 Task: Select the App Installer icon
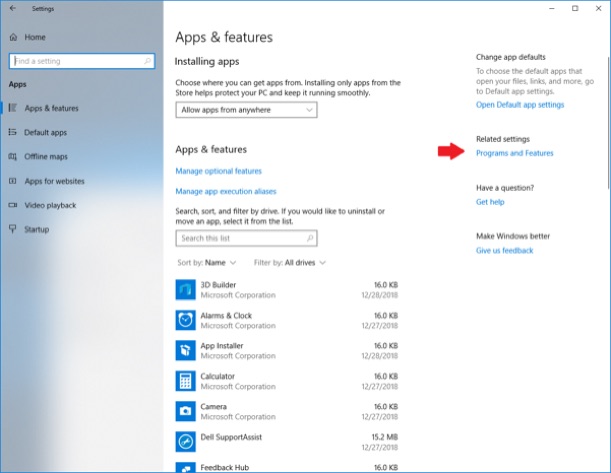185,350
